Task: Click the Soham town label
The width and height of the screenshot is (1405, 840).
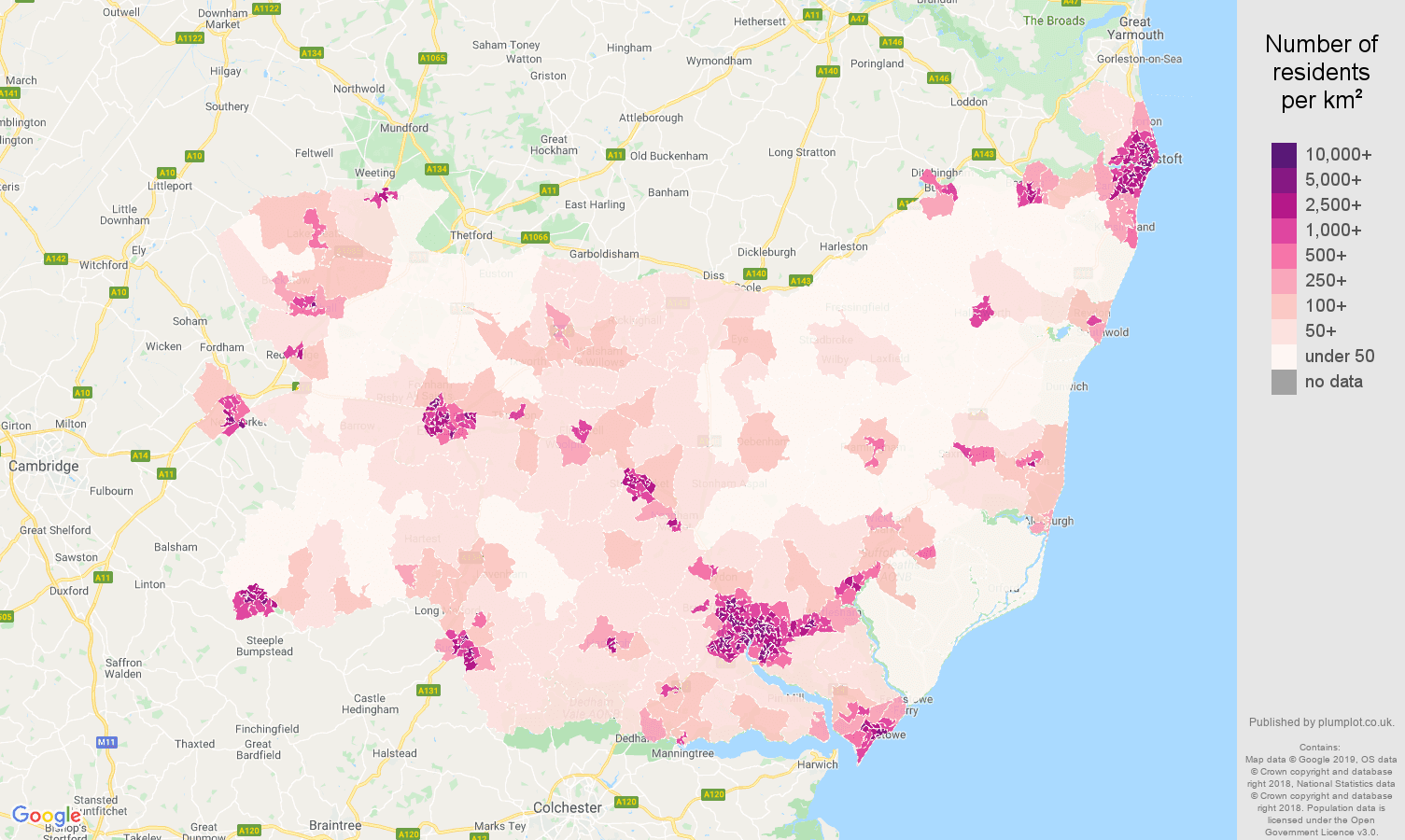Action: tap(190, 321)
